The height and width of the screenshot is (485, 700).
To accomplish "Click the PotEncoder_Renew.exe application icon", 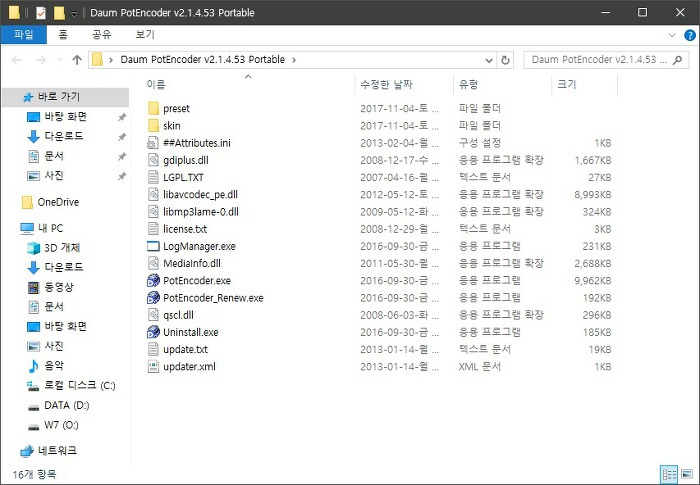I will 153,297.
